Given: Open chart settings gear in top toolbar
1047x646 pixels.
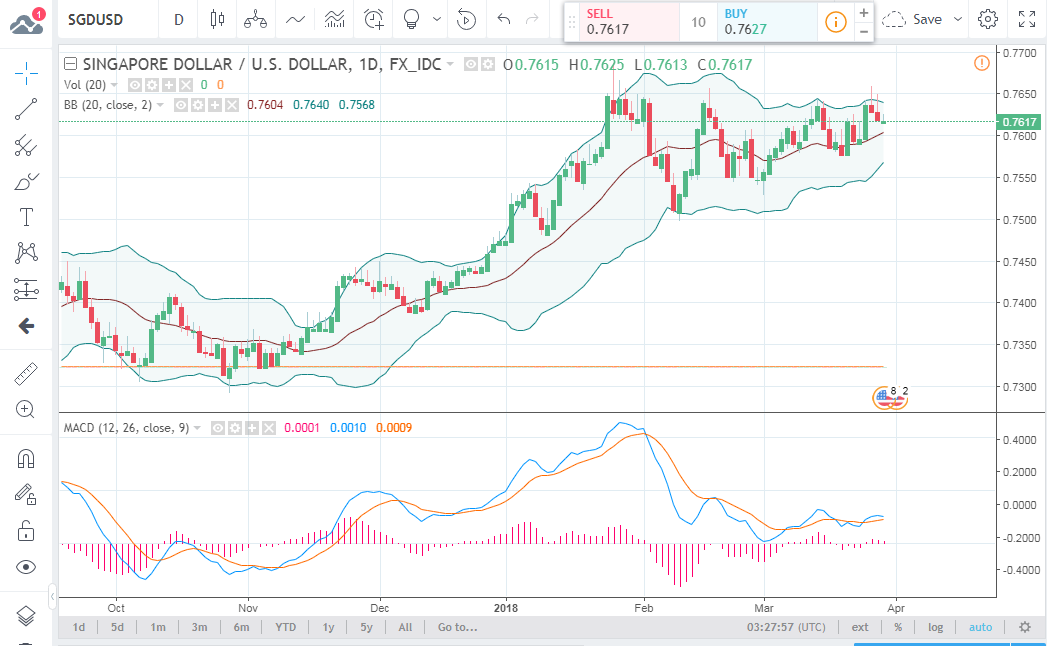Looking at the screenshot, I should click(x=988, y=19).
